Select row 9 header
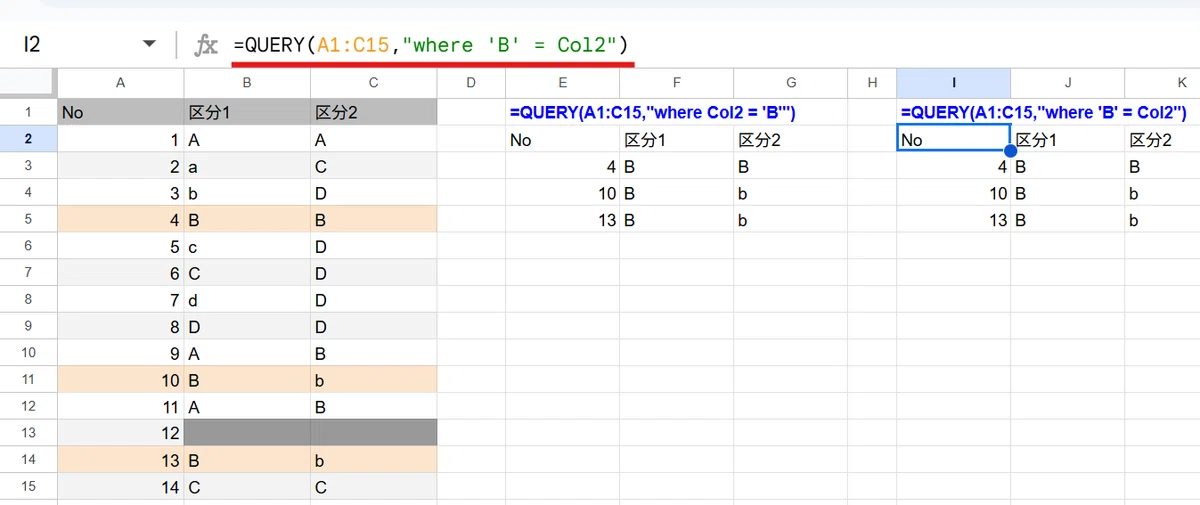Viewport: 1200px width, 505px height. (x=28, y=326)
